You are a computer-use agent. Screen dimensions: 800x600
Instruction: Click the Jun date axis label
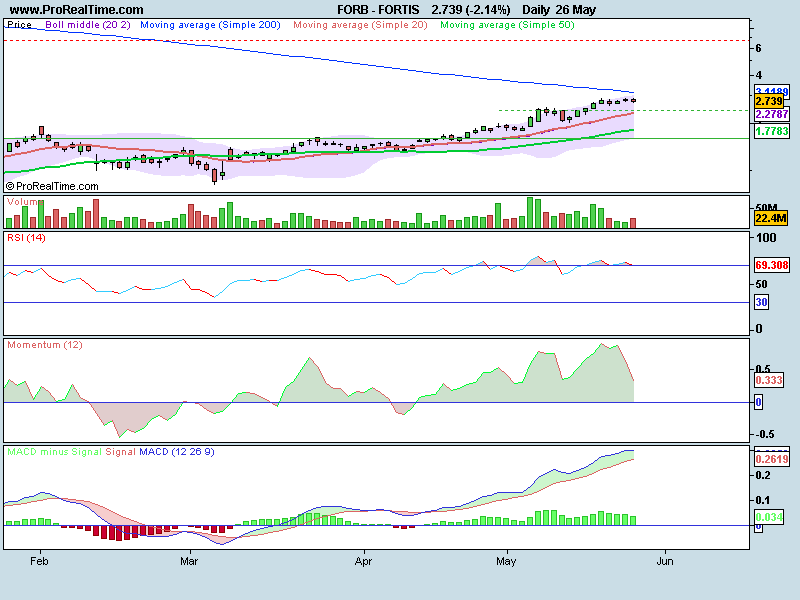tap(665, 561)
